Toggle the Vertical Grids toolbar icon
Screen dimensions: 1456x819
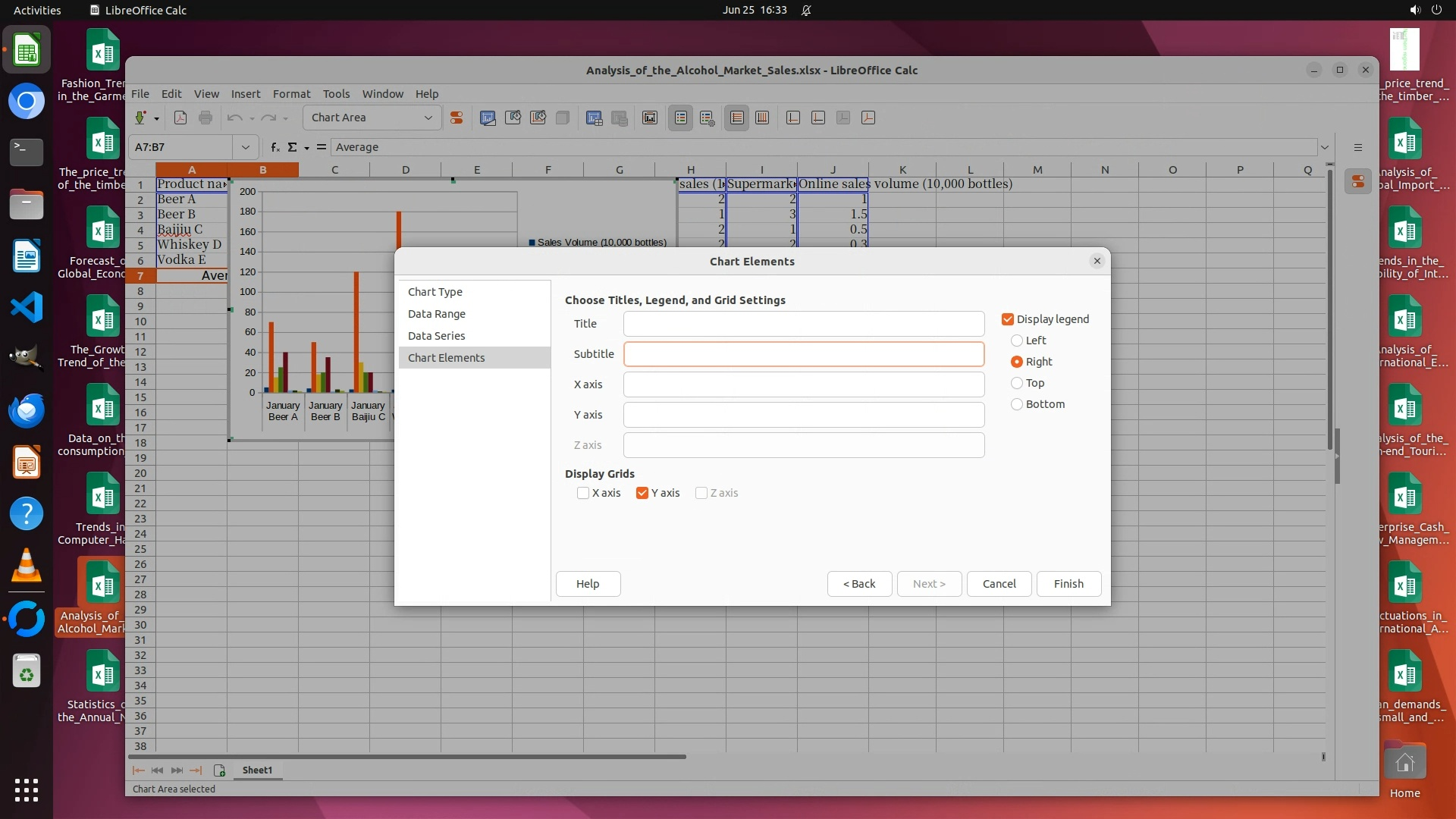point(762,118)
